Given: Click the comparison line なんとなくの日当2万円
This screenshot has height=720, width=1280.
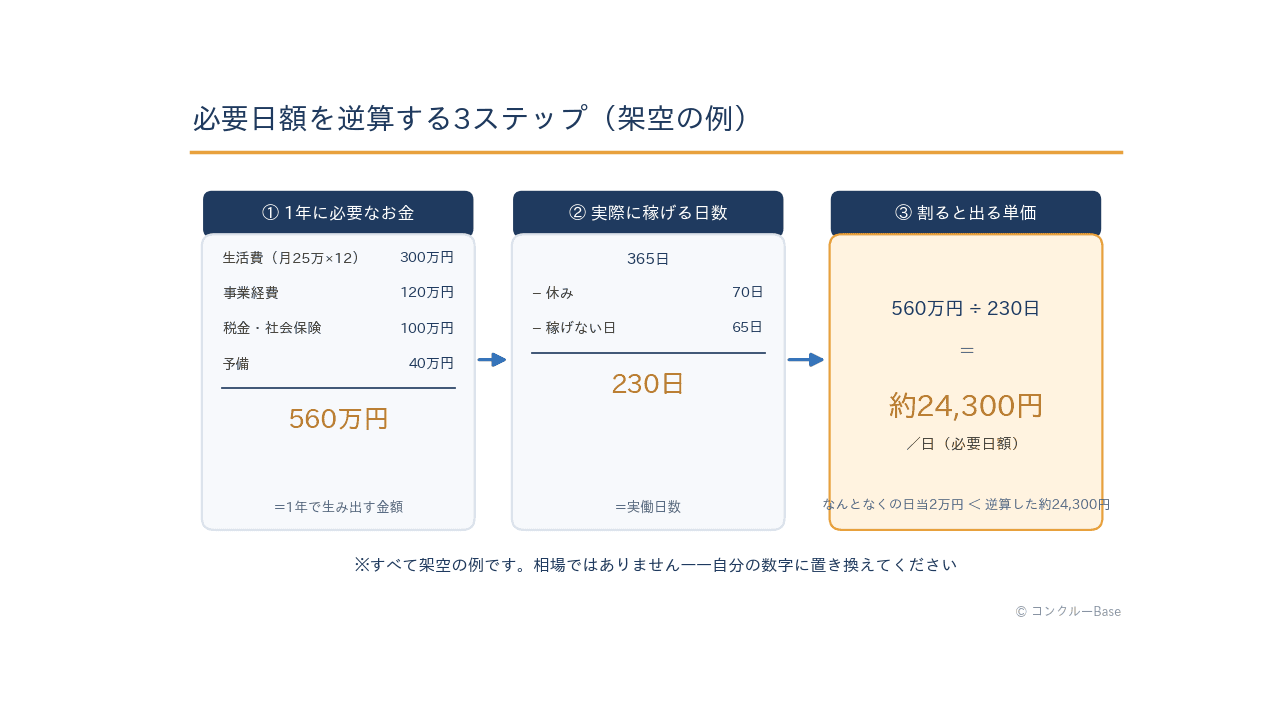Looking at the screenshot, I should pyautogui.click(x=966, y=504).
